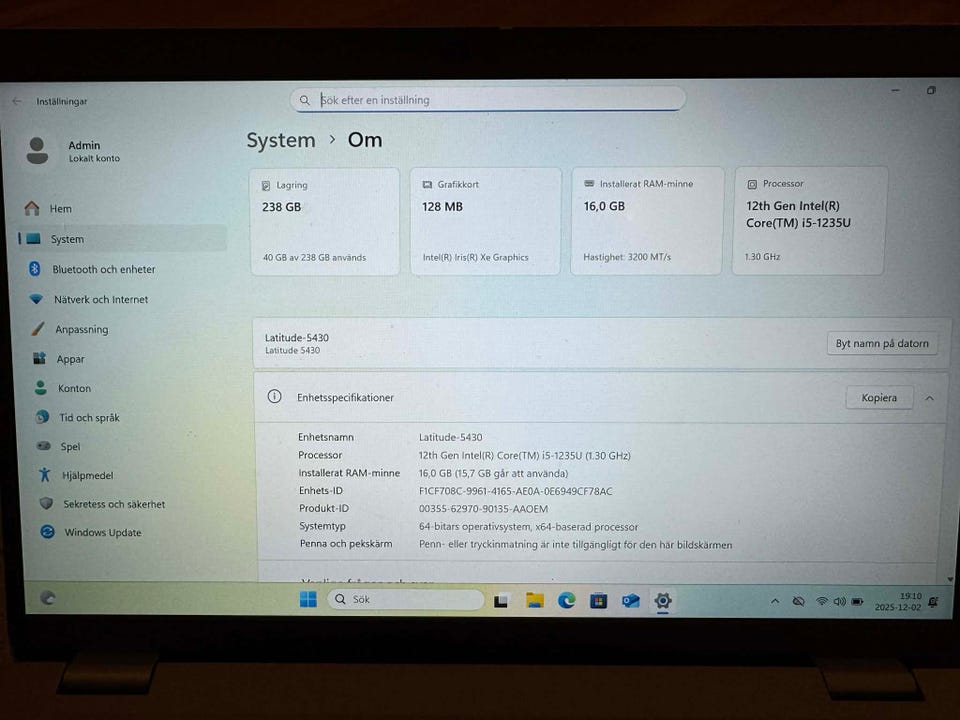The image size is (960, 720).
Task: Click the notification bell icon
Action: (933, 602)
